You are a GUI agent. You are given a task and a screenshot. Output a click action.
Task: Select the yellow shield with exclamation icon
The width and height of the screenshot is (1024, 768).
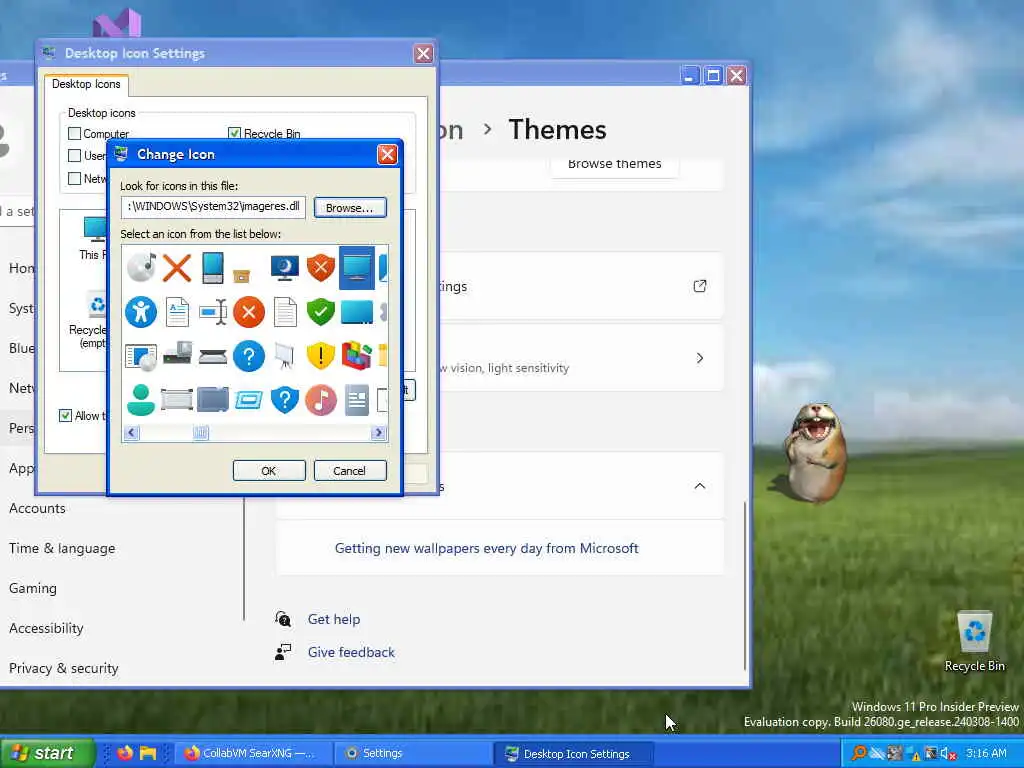point(321,357)
